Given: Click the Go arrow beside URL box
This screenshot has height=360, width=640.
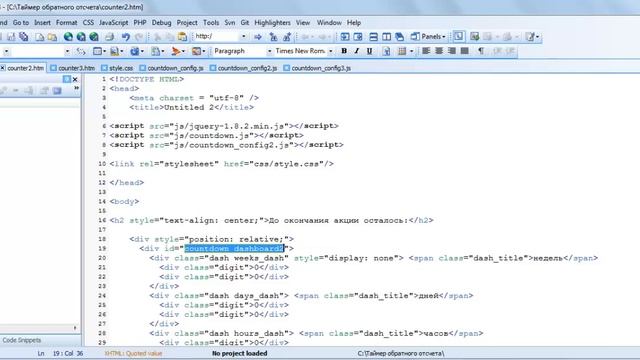Looking at the screenshot, I should (x=258, y=37).
